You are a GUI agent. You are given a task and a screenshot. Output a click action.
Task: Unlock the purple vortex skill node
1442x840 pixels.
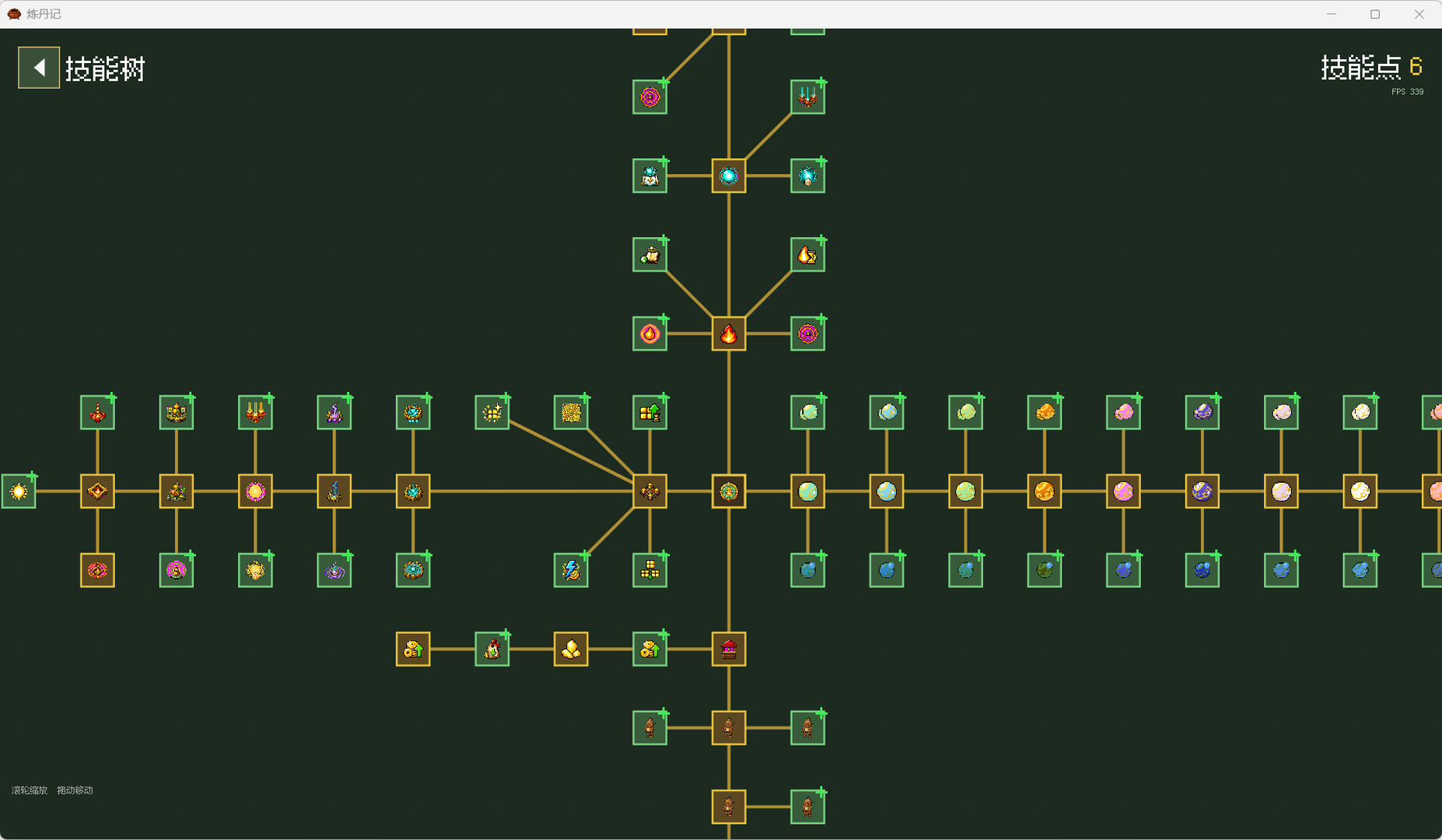pos(334,570)
